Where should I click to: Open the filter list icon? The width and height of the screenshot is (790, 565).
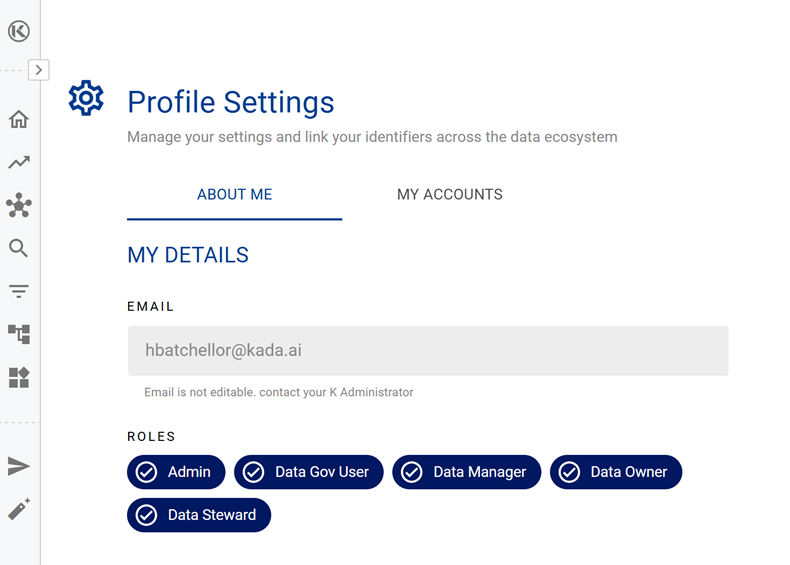click(x=18, y=291)
